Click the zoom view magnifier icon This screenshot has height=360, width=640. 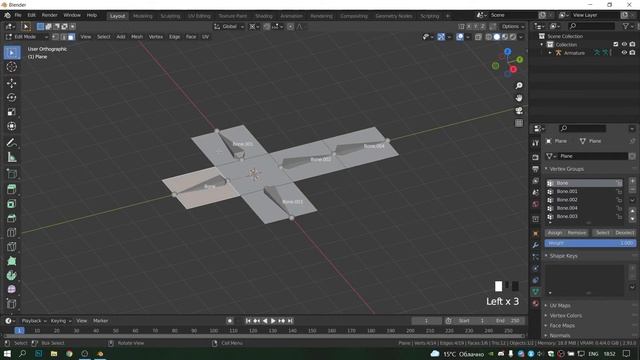519,86
